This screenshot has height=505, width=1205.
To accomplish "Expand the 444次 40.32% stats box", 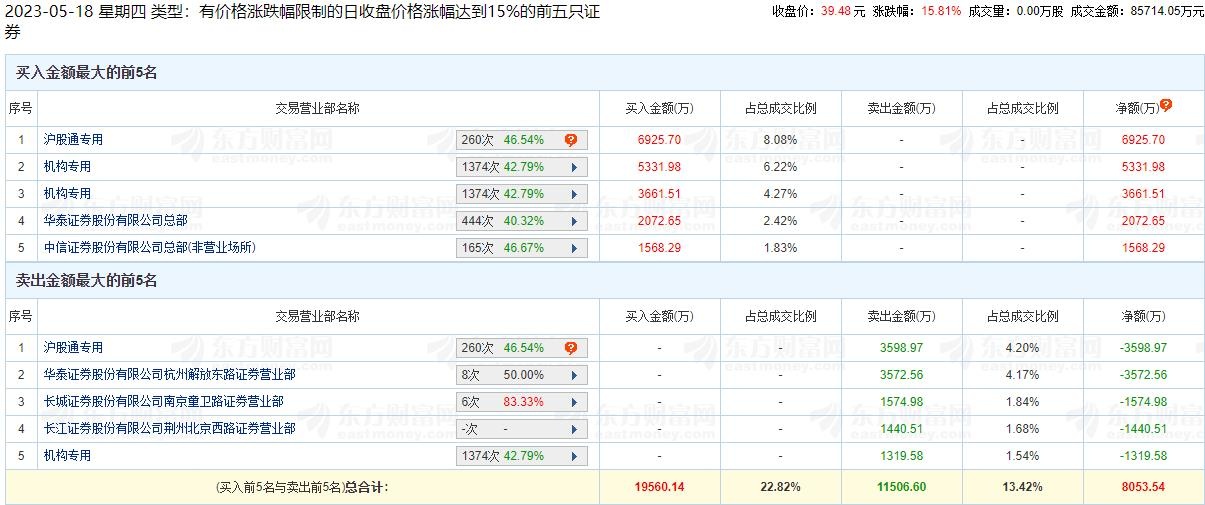I will pos(521,221).
